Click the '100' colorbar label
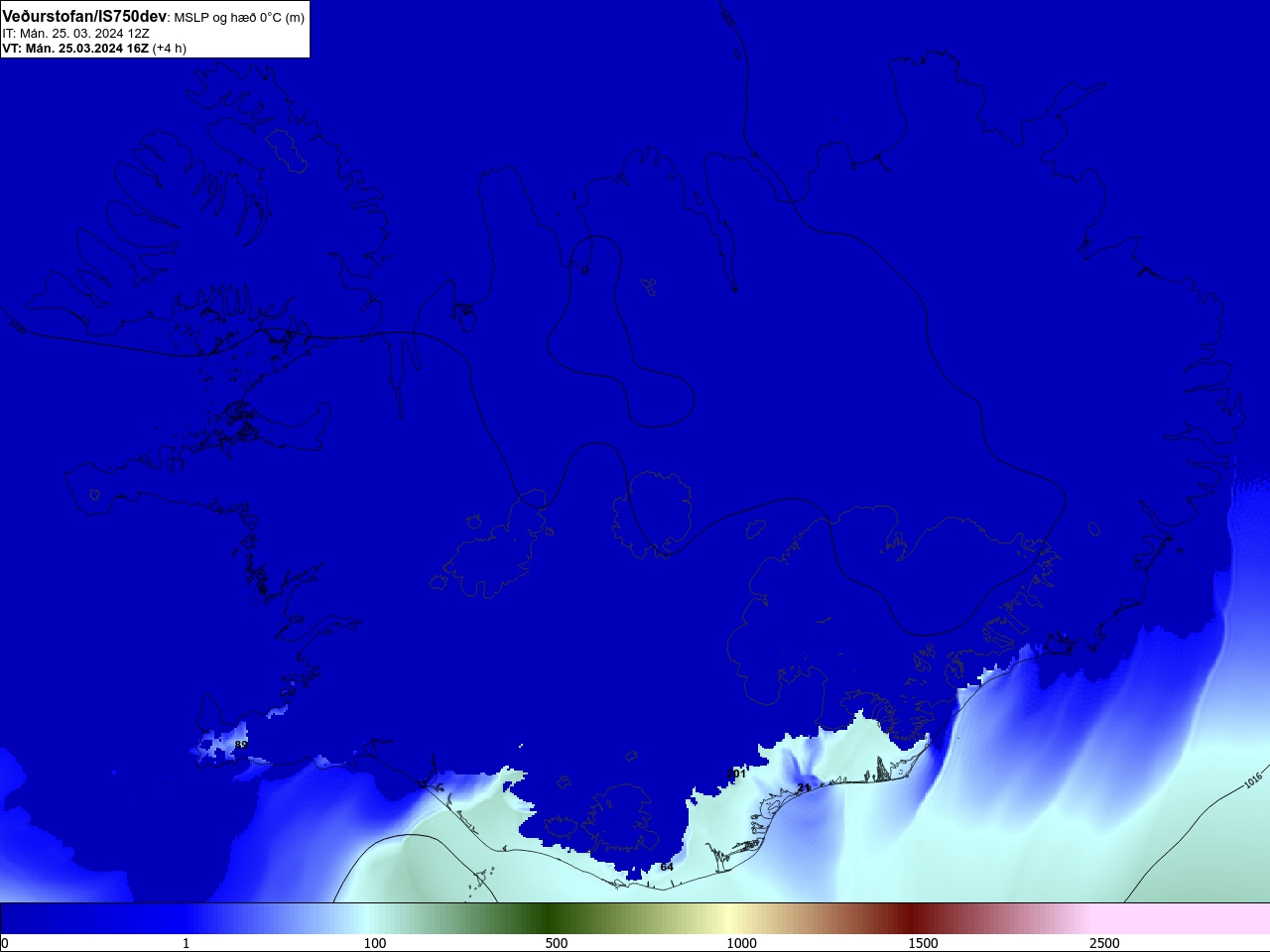Image resolution: width=1270 pixels, height=952 pixels. pyautogui.click(x=375, y=943)
